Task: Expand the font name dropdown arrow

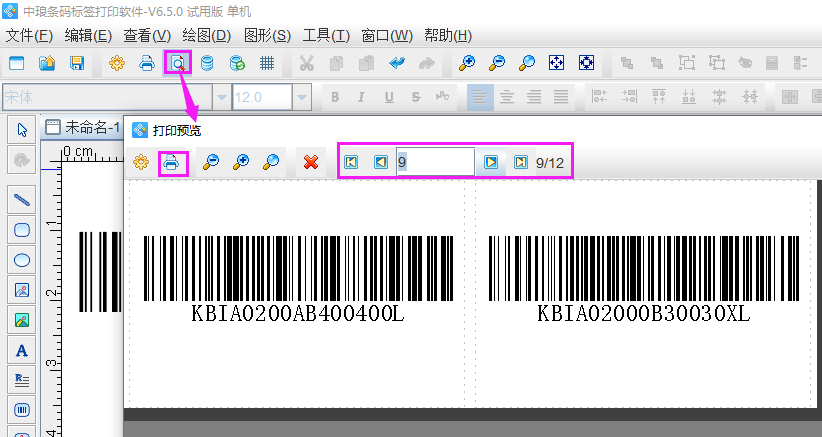Action: click(x=221, y=97)
